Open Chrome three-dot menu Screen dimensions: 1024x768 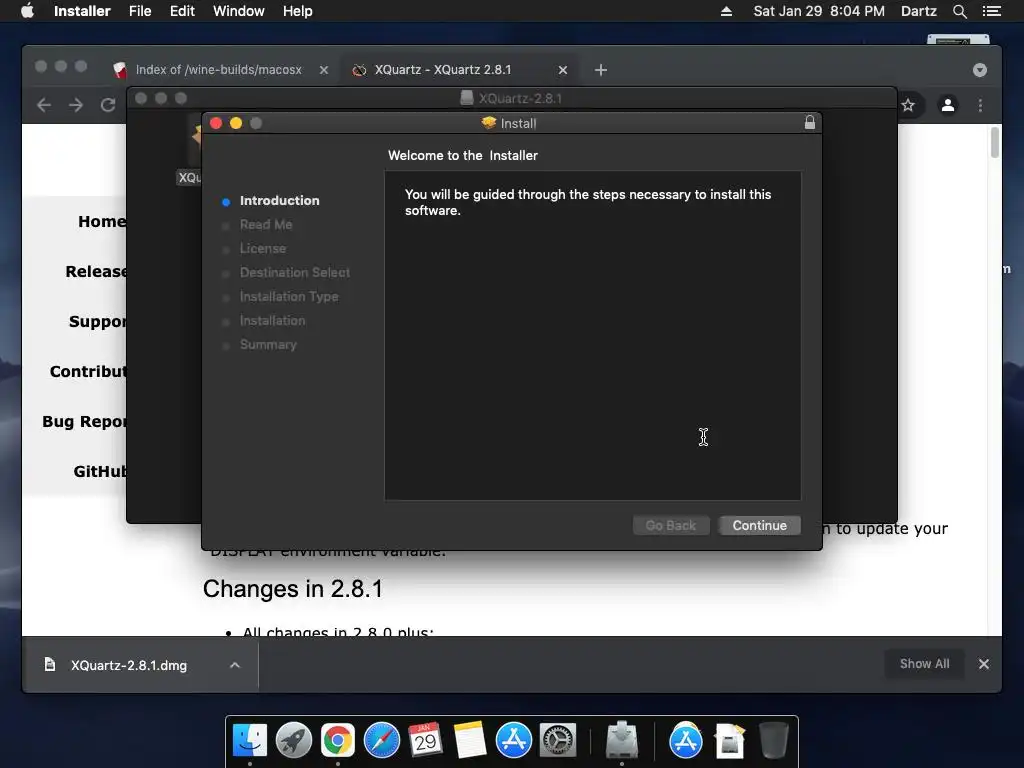980,105
